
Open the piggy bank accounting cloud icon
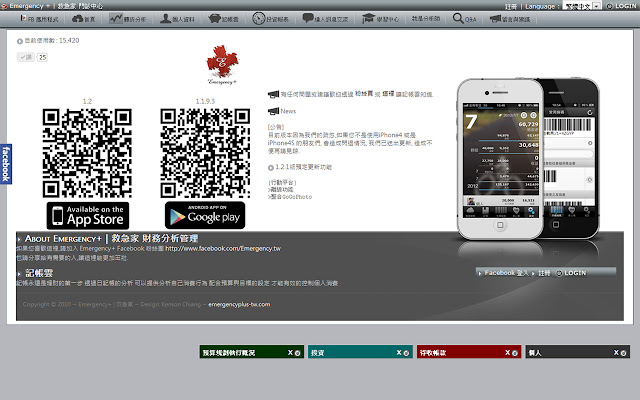click(x=215, y=18)
